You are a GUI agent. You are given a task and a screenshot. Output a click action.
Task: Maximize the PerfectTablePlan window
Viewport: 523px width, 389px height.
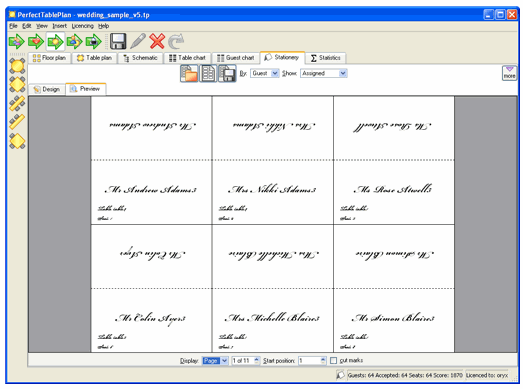pos(500,15)
